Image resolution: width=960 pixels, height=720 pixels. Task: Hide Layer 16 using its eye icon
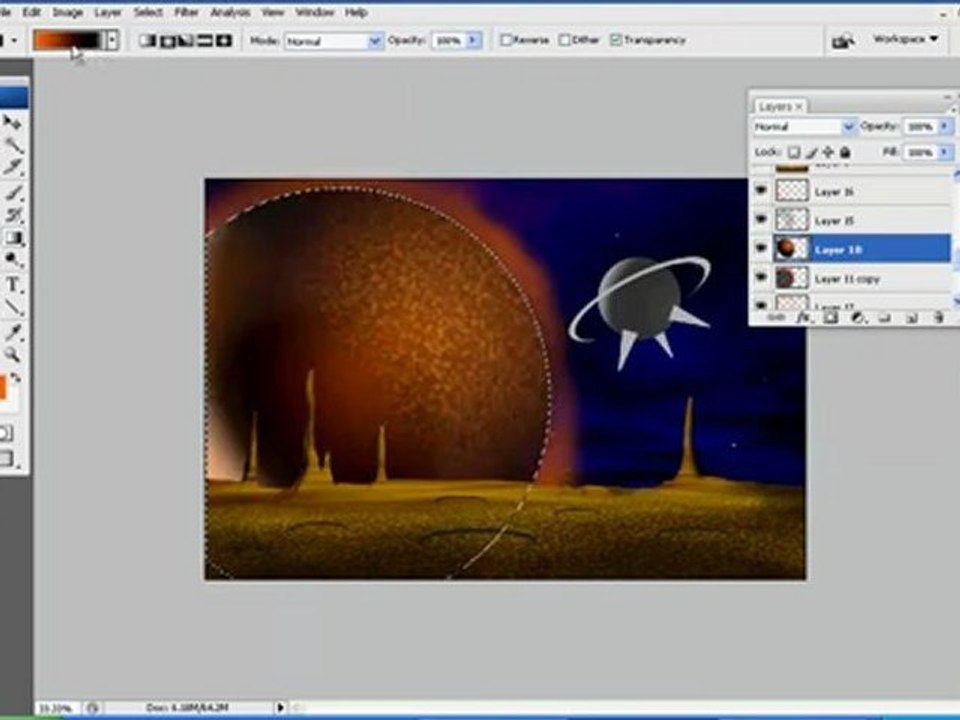761,191
